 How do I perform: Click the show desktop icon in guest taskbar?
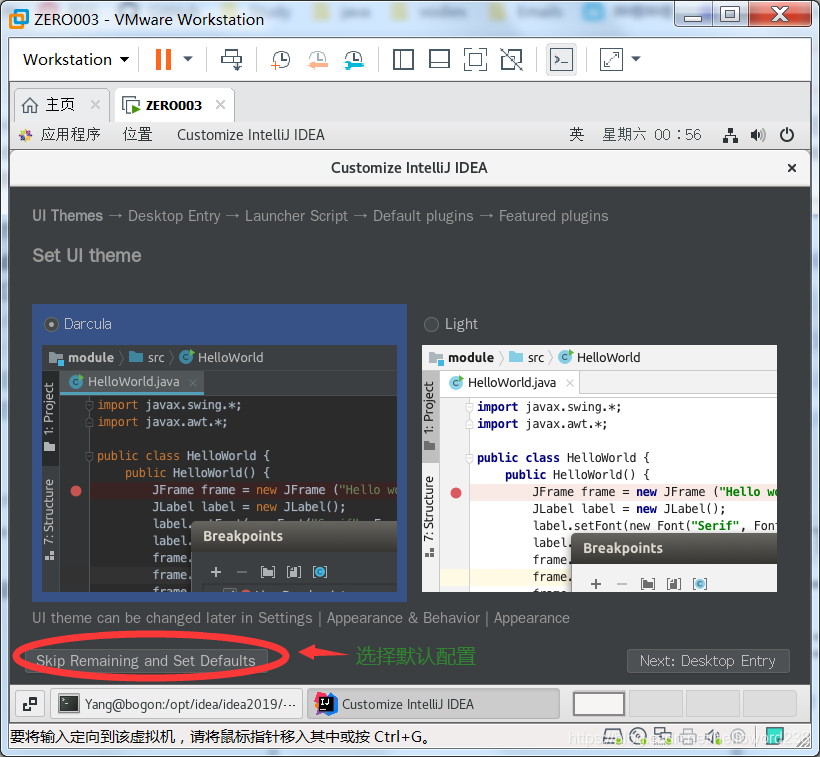coord(30,704)
